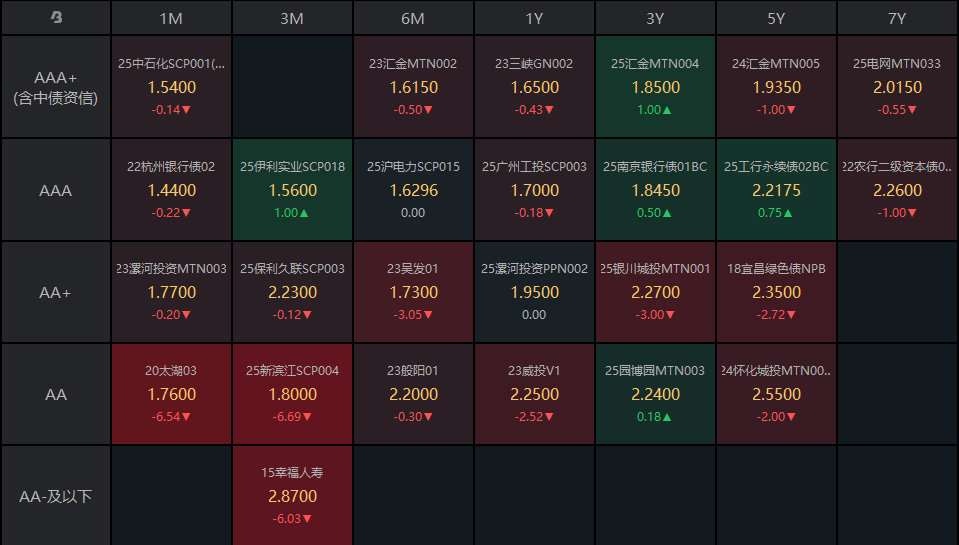Select the AAA+ (含中债资信) rating row header
959x545 pixels.
[56, 87]
